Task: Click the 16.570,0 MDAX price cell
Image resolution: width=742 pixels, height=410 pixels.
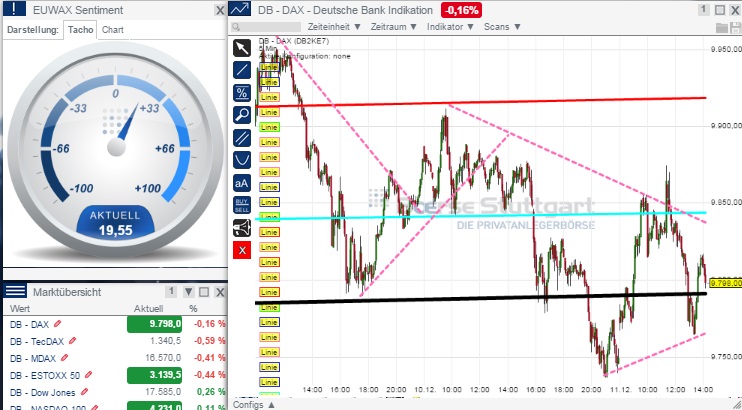Action: (x=163, y=358)
